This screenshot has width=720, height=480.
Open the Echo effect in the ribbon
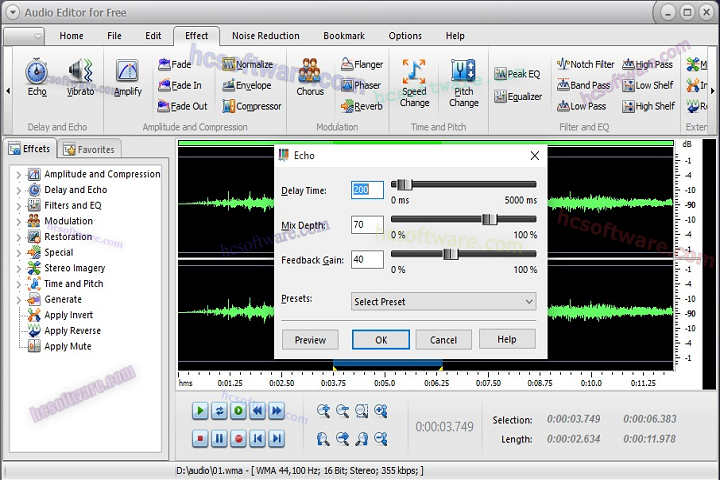click(37, 77)
